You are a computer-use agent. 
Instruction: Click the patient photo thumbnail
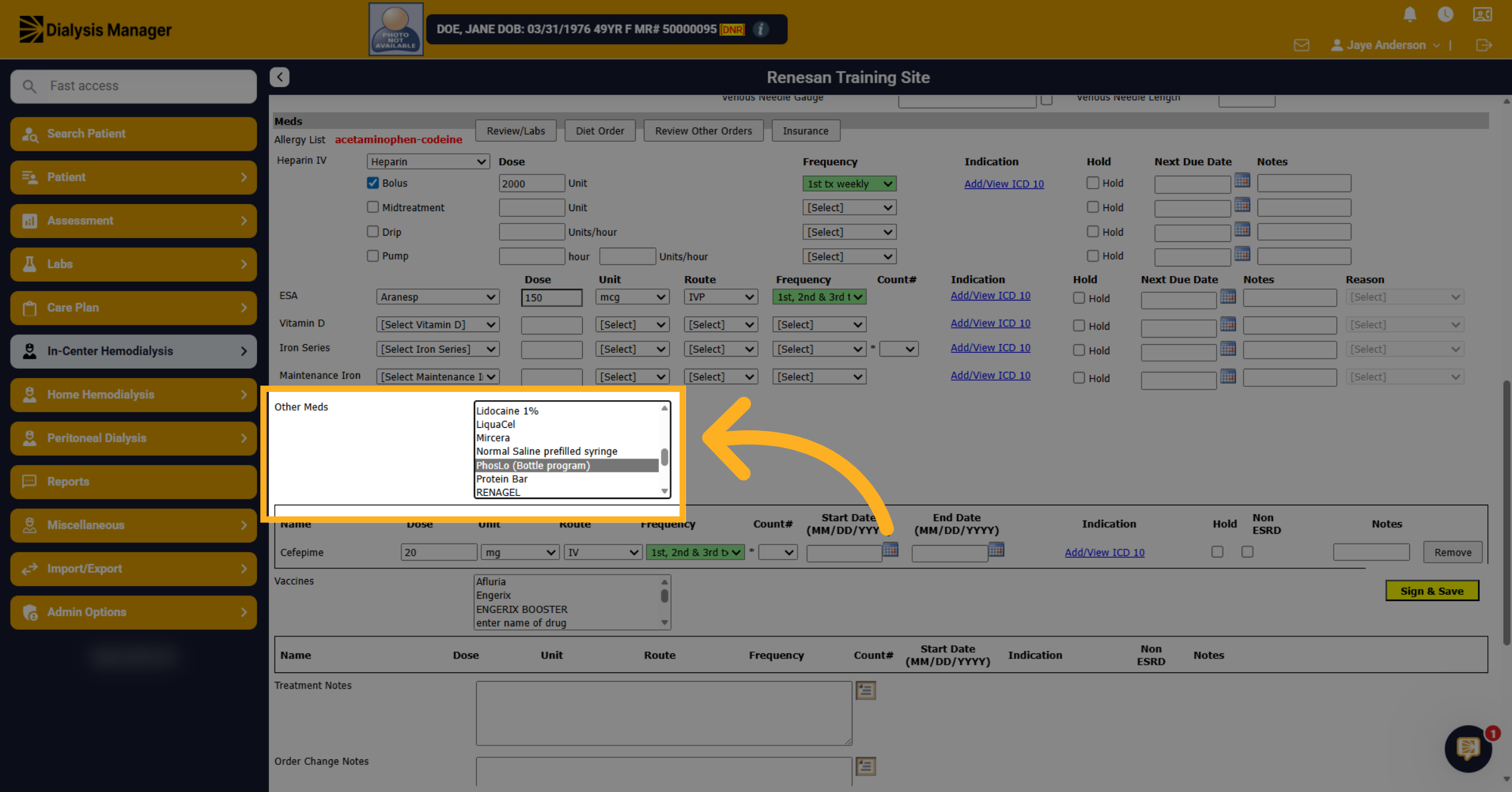click(x=396, y=30)
